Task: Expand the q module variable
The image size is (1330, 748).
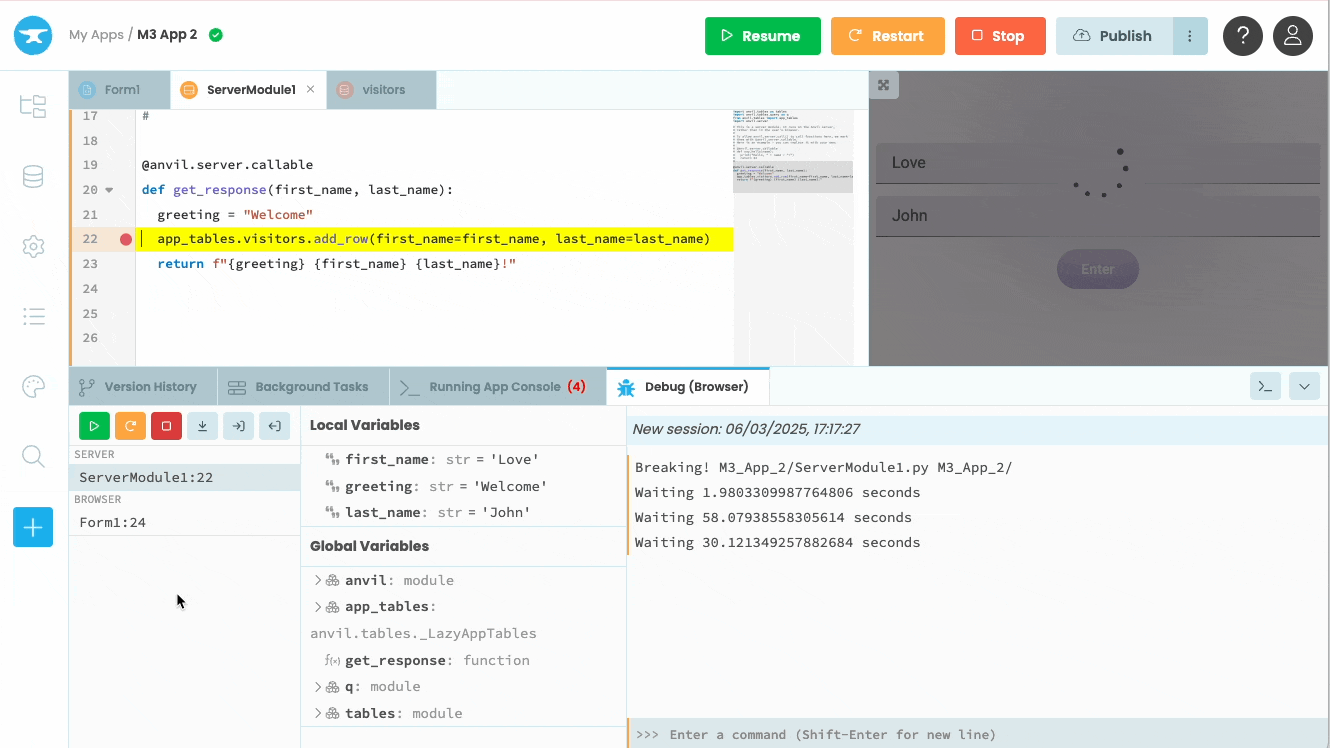Action: [318, 686]
